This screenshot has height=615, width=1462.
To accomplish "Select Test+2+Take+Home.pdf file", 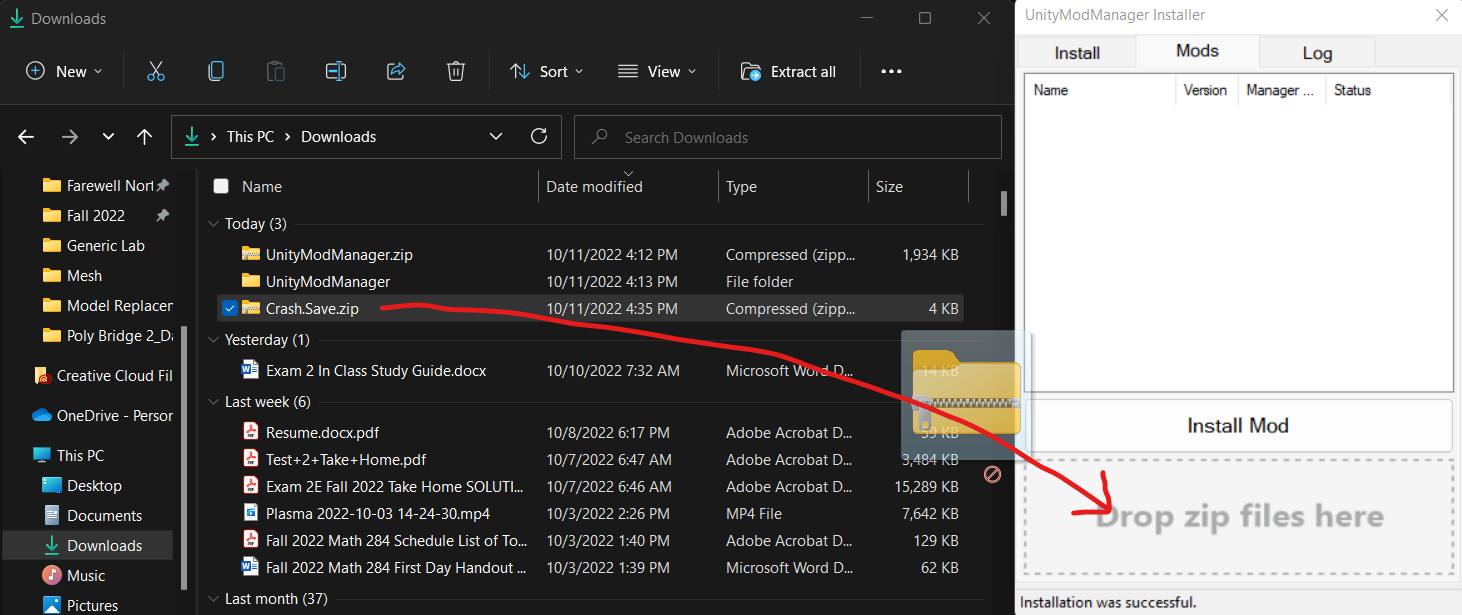I will pos(590,460).
